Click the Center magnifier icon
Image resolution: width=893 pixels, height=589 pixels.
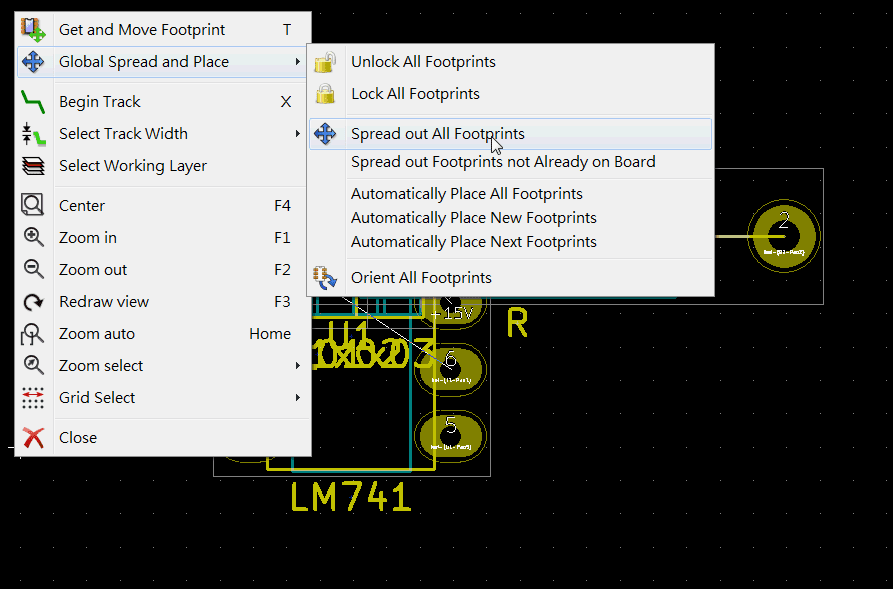coord(33,205)
